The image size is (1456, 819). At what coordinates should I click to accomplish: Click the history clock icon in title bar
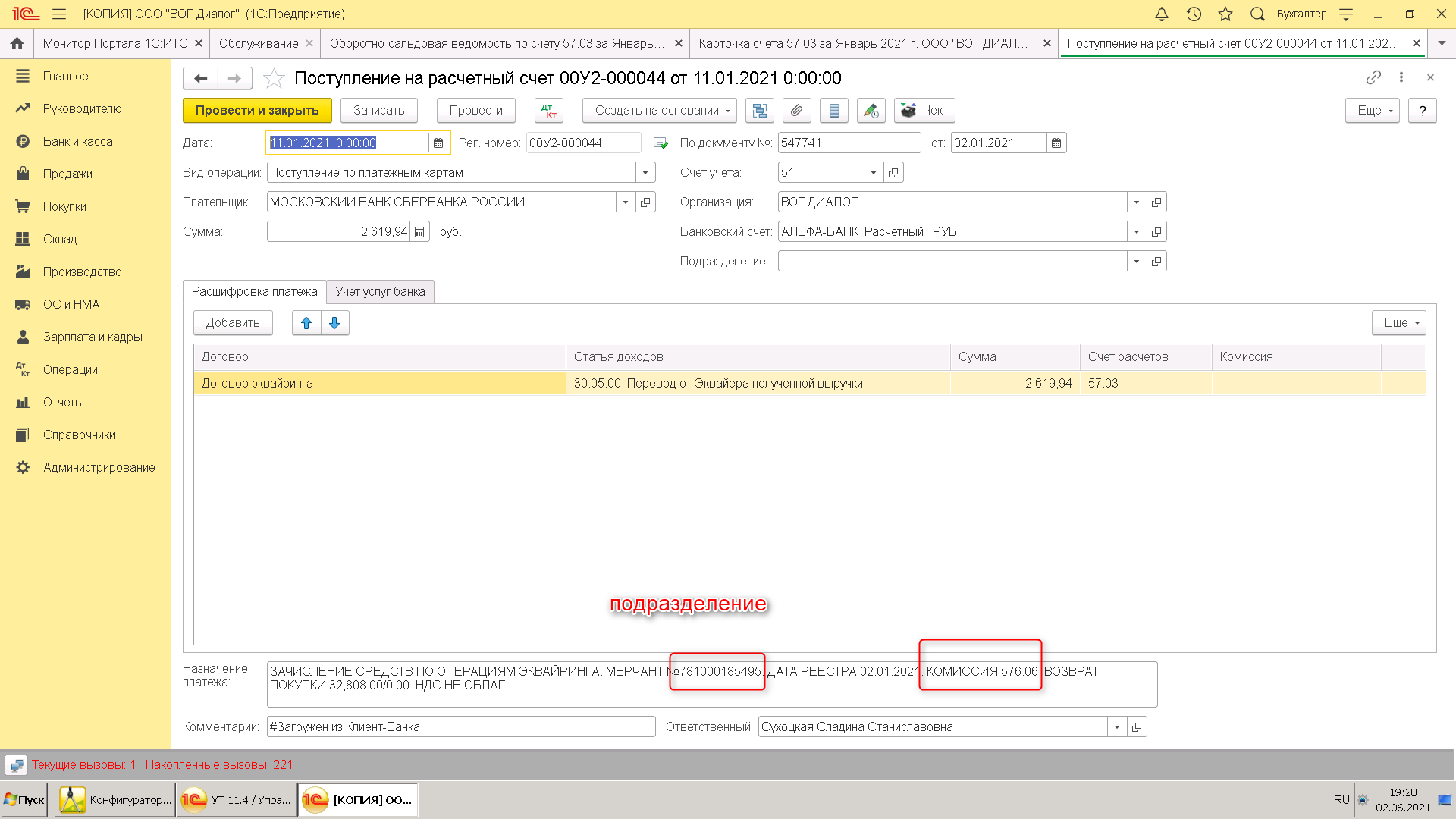pyautogui.click(x=1194, y=14)
